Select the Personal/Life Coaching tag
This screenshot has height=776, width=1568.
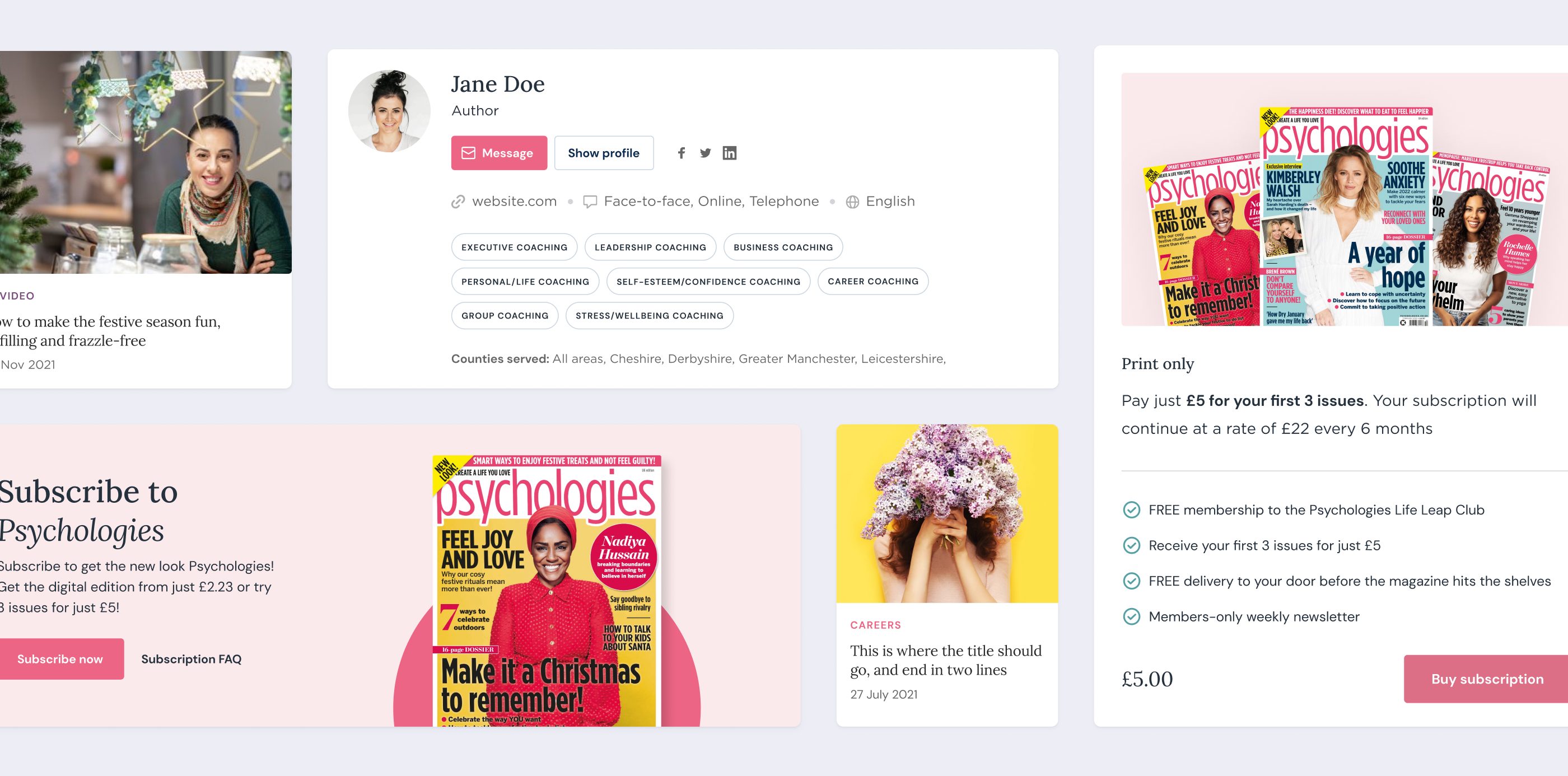pyautogui.click(x=525, y=282)
